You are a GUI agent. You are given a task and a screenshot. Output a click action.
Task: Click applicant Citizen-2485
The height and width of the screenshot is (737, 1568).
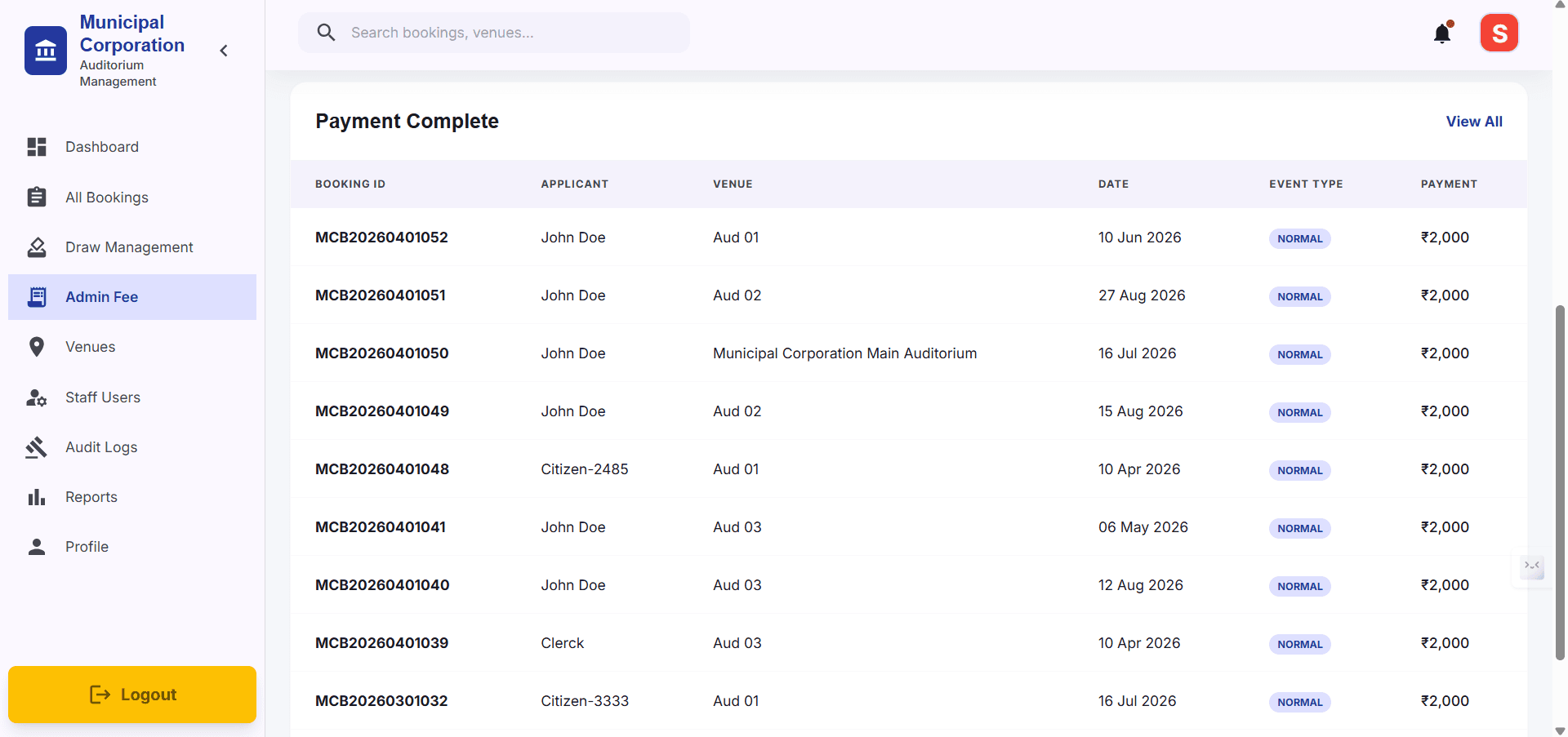(x=585, y=469)
